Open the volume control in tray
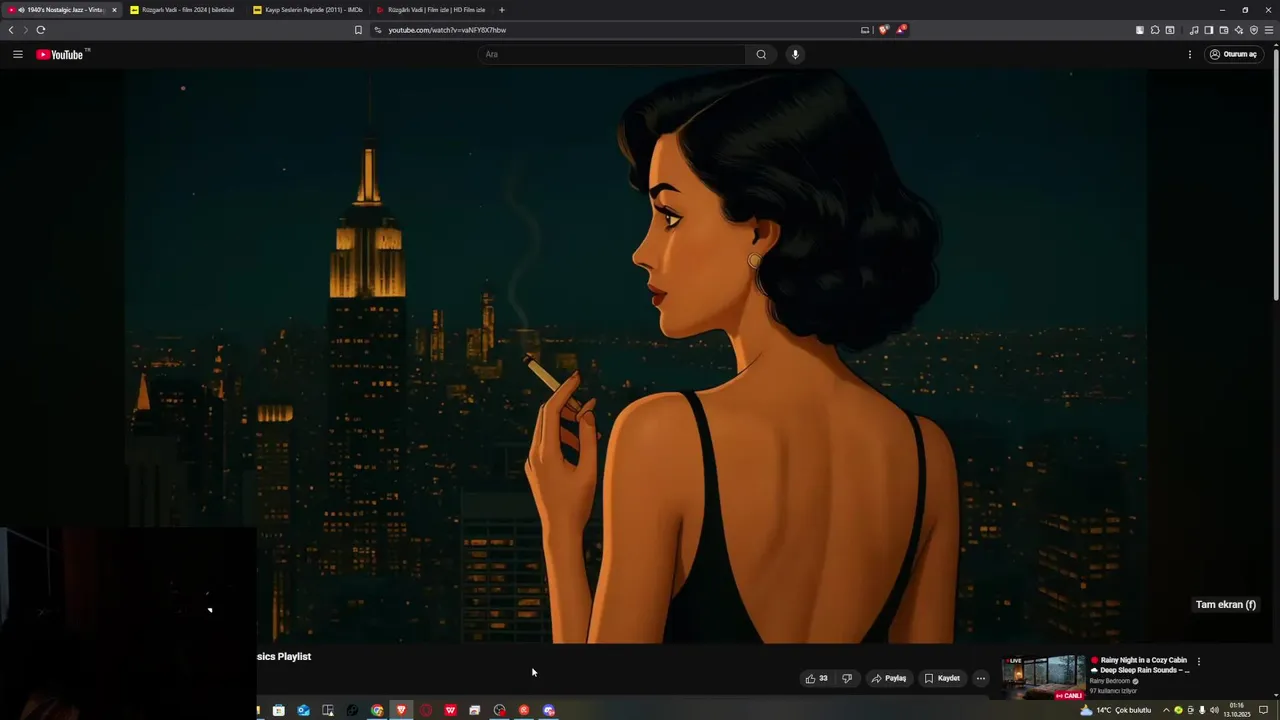This screenshot has height=720, width=1280. pos(1214,710)
